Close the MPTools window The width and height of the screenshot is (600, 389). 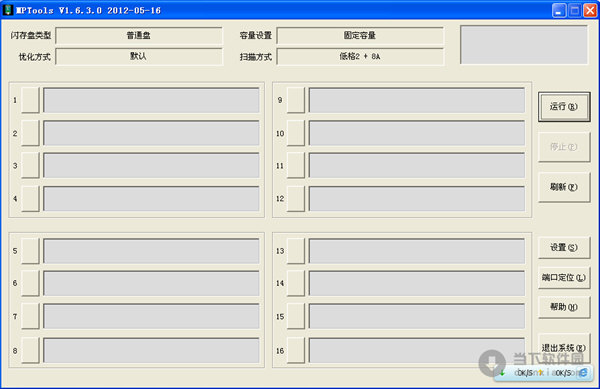(x=590, y=10)
